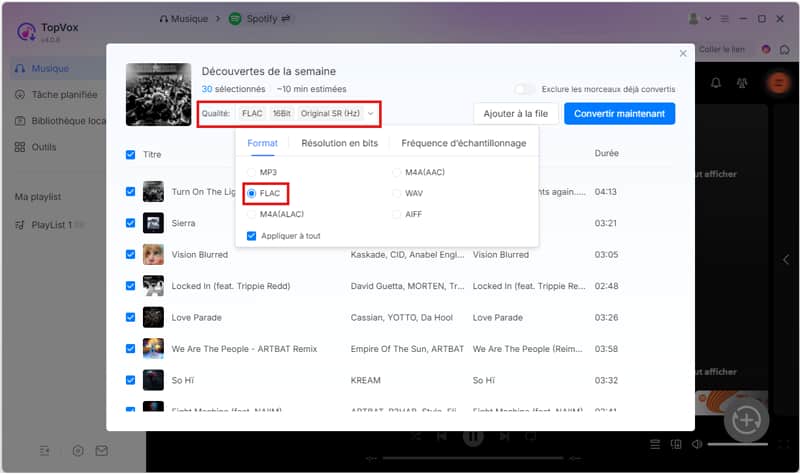Click the playlist cover thumbnail
This screenshot has width=800, height=474.
[159, 94]
